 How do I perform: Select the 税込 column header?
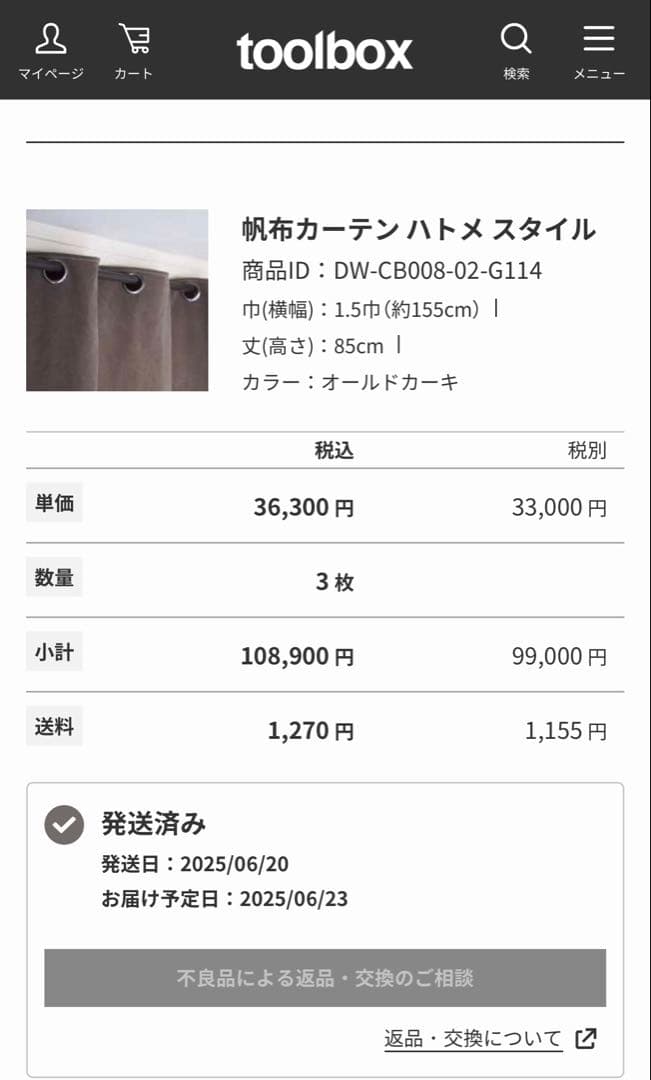(x=337, y=450)
